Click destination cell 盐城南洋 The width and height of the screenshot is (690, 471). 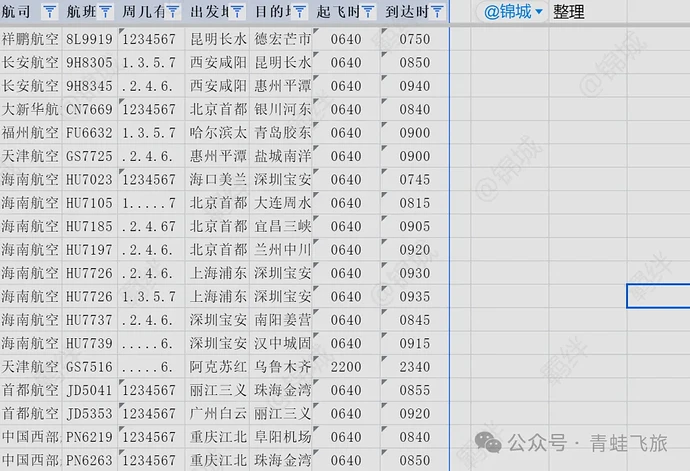tap(283, 156)
